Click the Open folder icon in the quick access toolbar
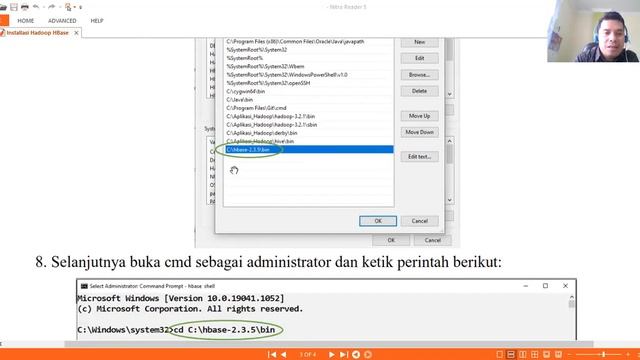The width and height of the screenshot is (640, 360). pyautogui.click(x=3, y=7)
